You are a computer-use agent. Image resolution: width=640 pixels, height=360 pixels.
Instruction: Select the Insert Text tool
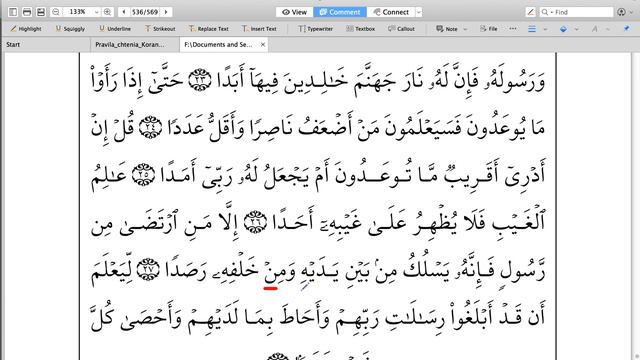point(259,29)
